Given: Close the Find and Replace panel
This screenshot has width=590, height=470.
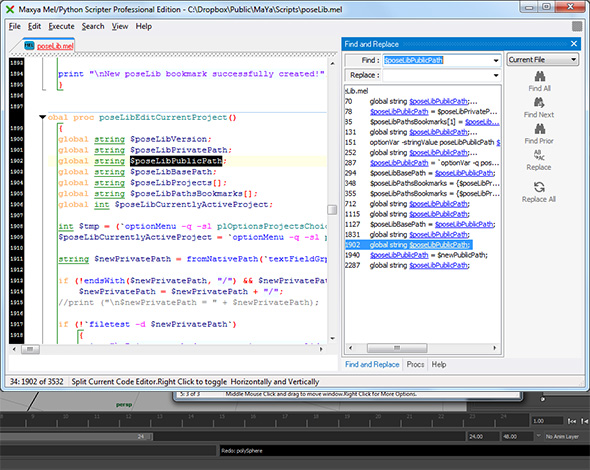Looking at the screenshot, I should (574, 44).
